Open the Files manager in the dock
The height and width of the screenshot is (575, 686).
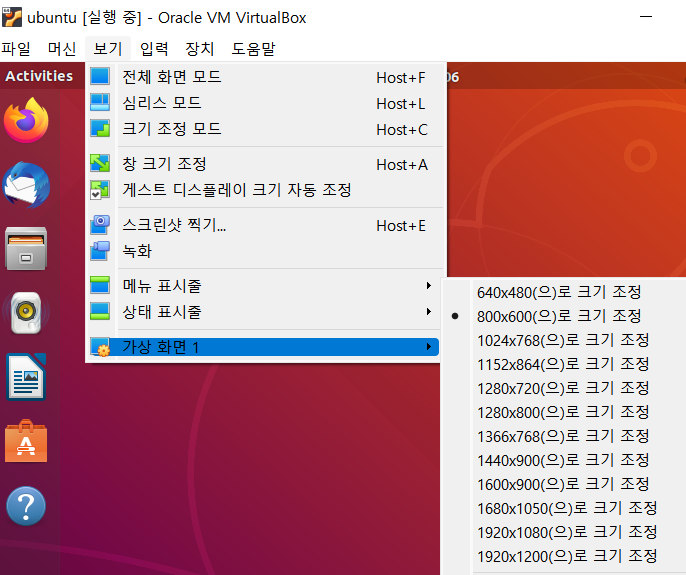pos(26,249)
